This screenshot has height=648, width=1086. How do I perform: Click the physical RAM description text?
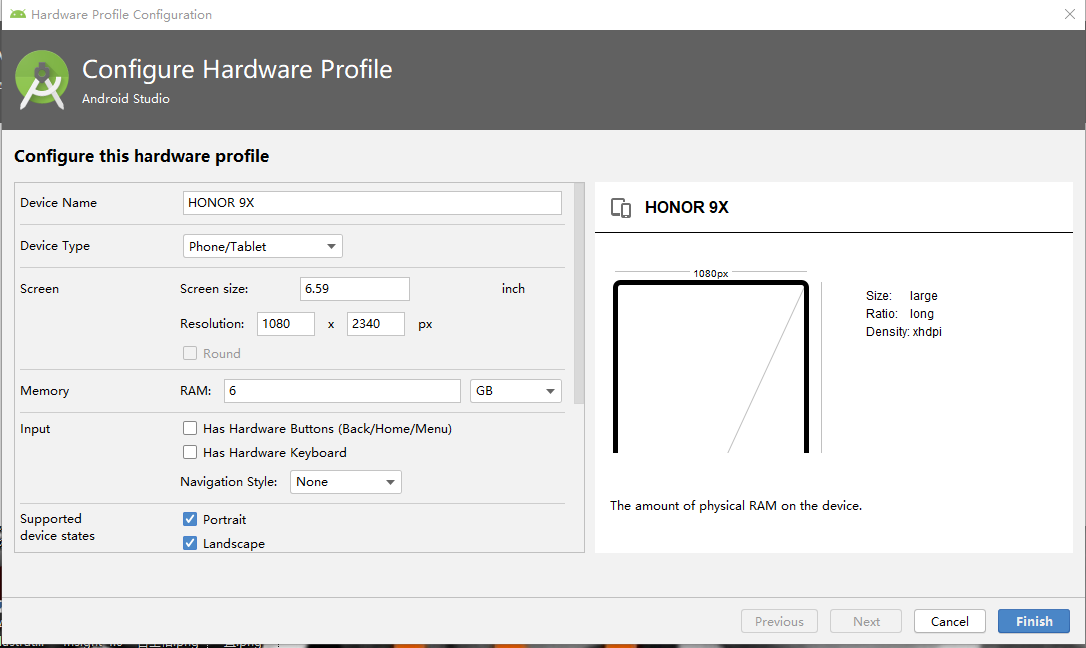736,505
